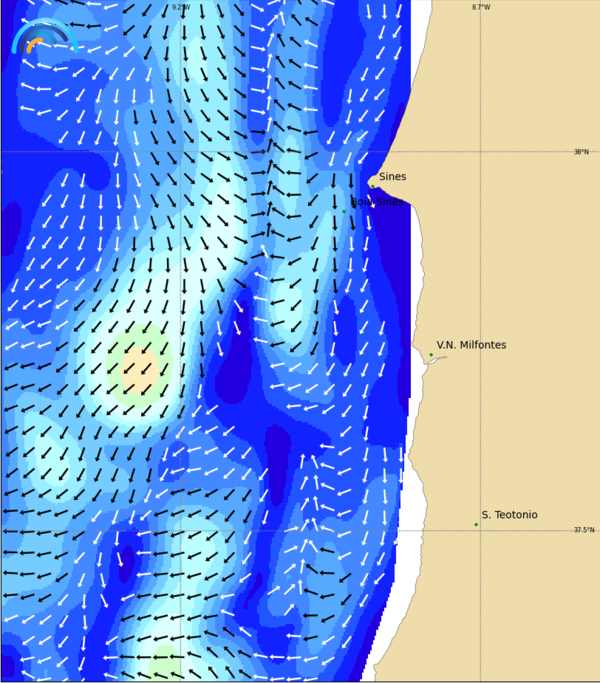
Task: Click the 38°N latitude label
Action: coord(581,152)
